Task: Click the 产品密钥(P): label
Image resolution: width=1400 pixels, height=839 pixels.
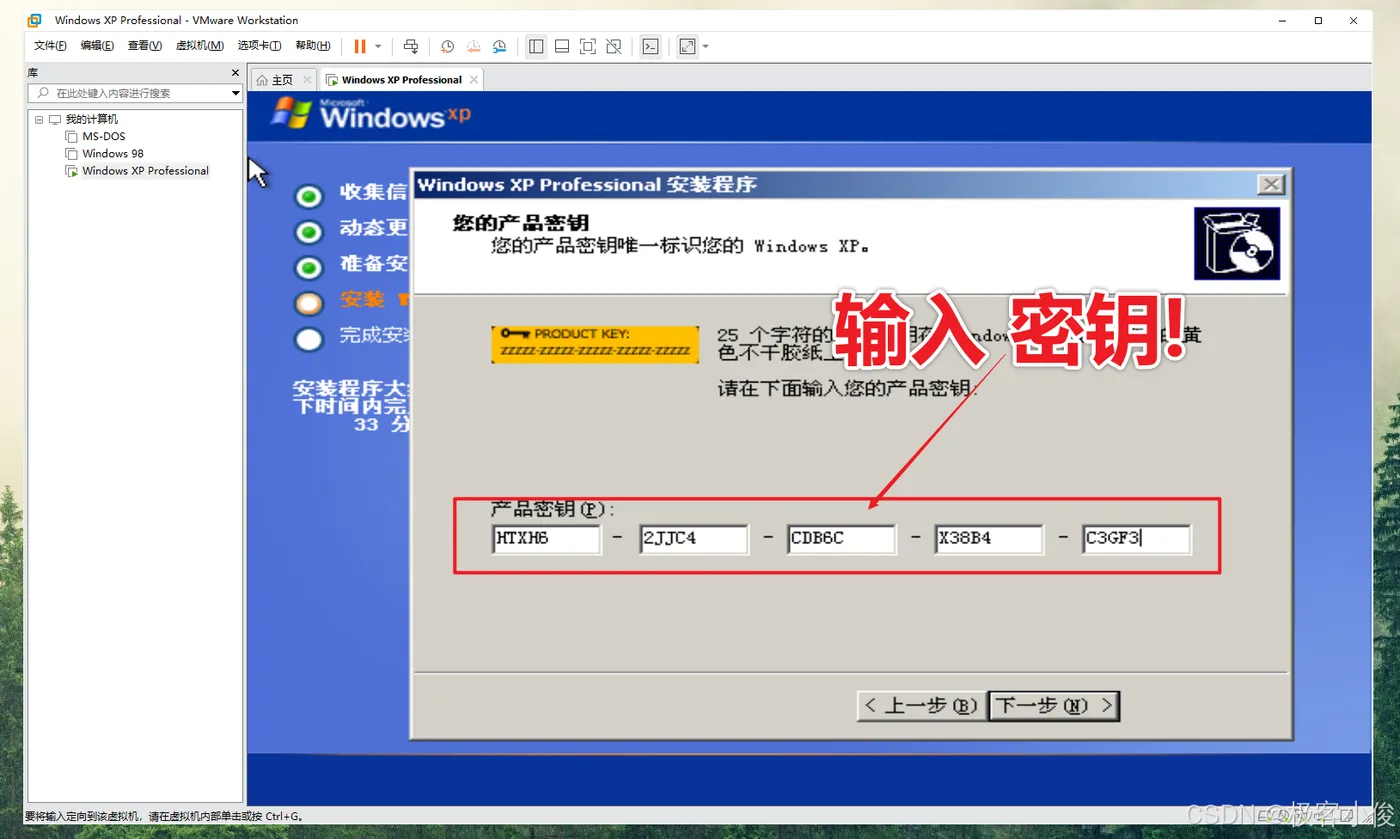Action: click(553, 509)
